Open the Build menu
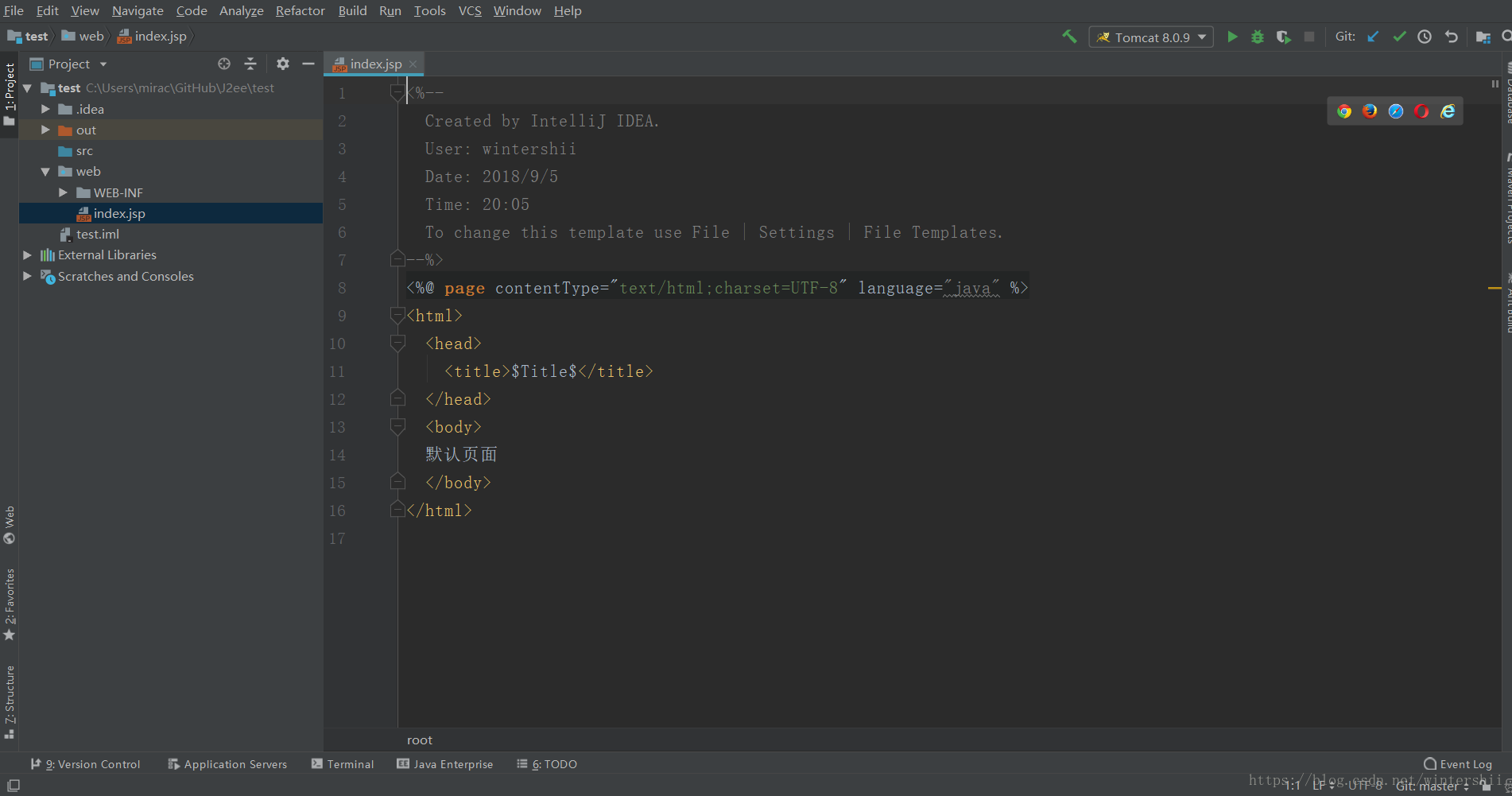The width and height of the screenshot is (1512, 796). (x=352, y=10)
